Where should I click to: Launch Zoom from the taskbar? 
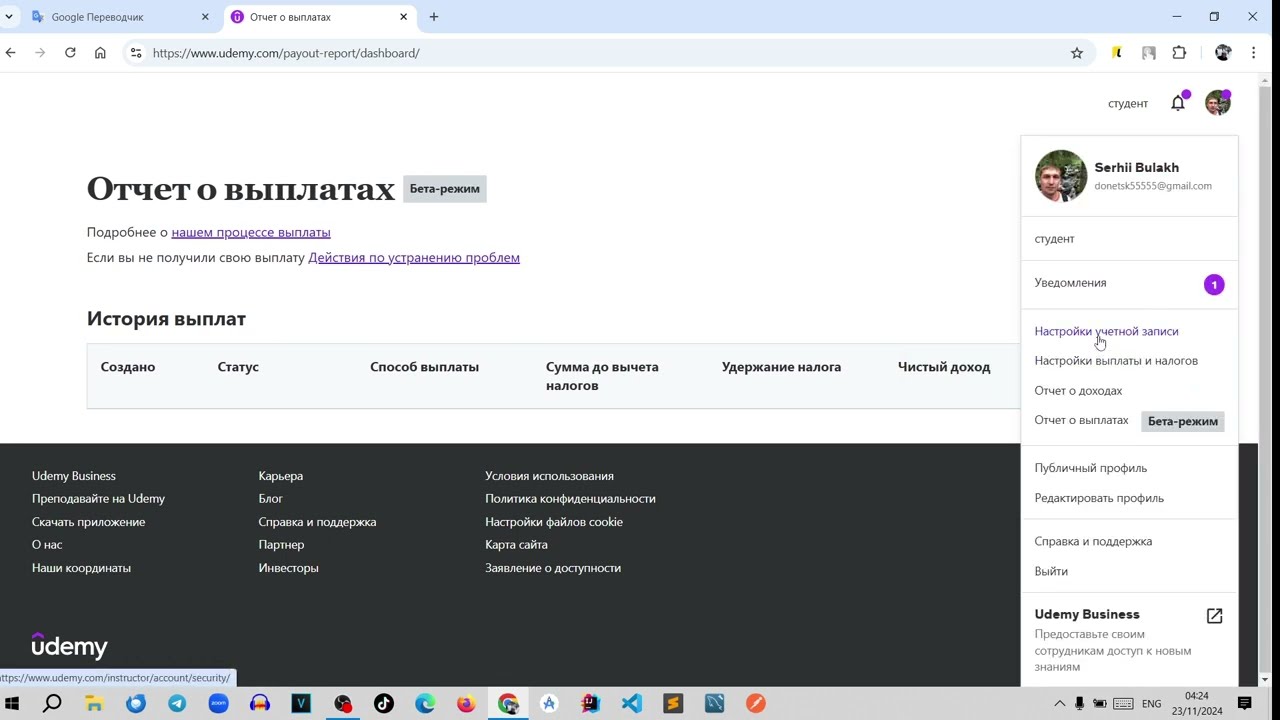(x=218, y=703)
